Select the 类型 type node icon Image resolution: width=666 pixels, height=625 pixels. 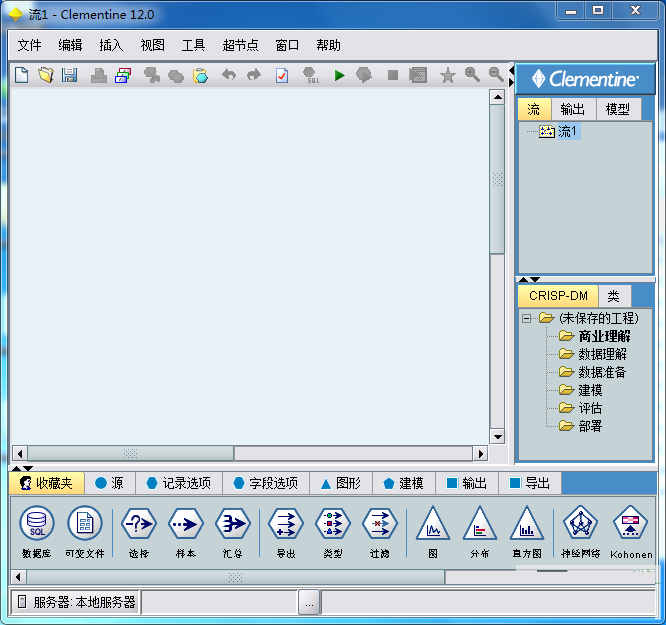333,524
